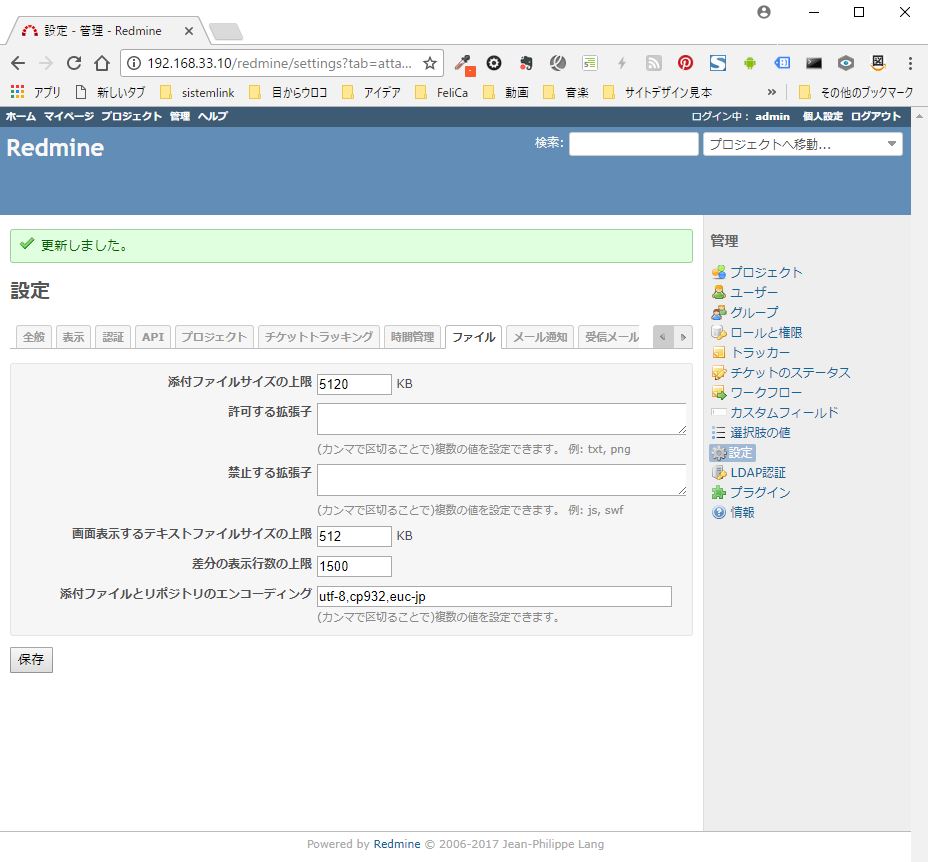The width and height of the screenshot is (928, 862).
Task: Click the 許可する拡張子 text area
Action: click(501, 419)
